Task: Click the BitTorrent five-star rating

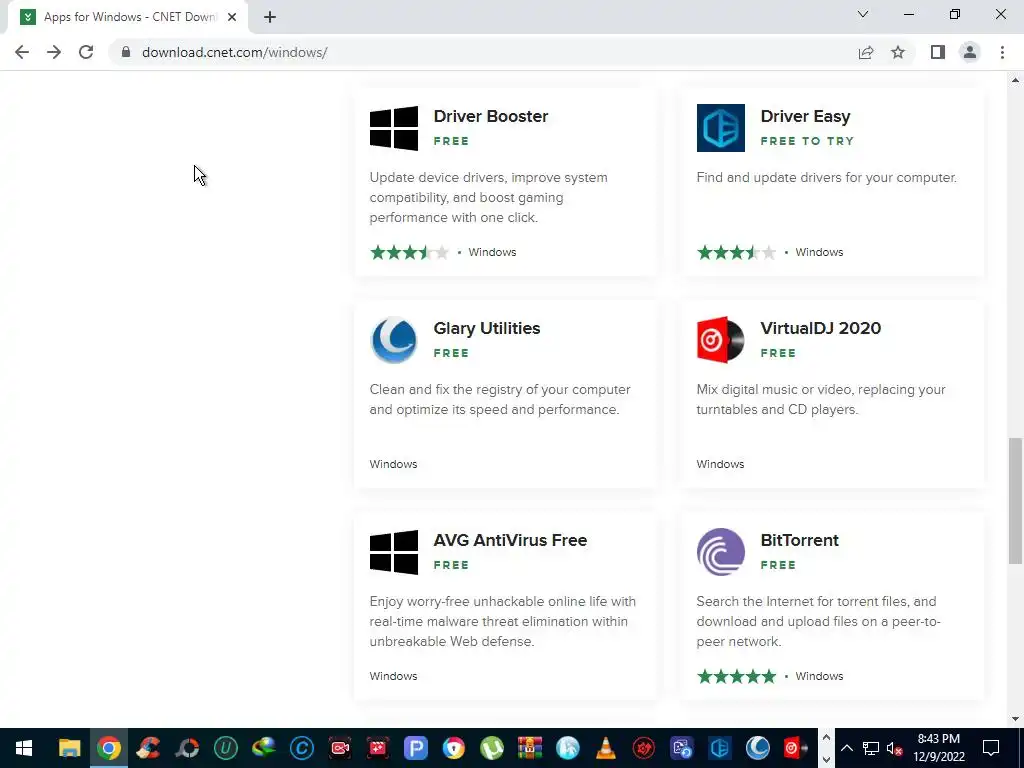Action: [737, 676]
